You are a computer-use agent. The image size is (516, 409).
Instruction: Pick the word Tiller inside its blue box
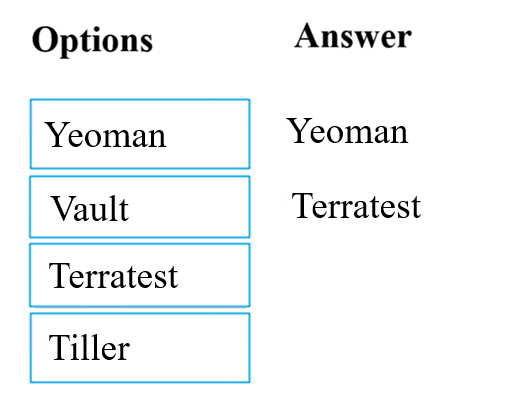tap(89, 347)
